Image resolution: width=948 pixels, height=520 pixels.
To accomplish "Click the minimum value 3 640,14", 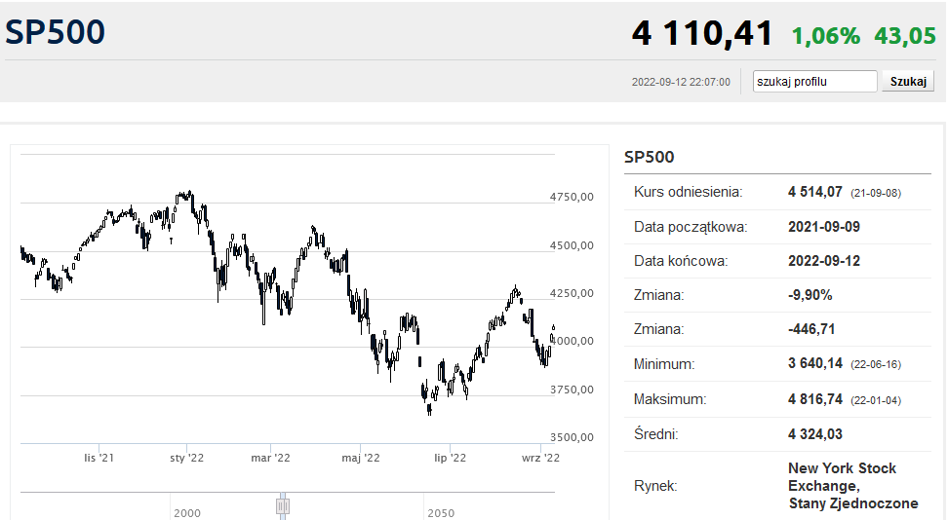I will click(x=815, y=363).
